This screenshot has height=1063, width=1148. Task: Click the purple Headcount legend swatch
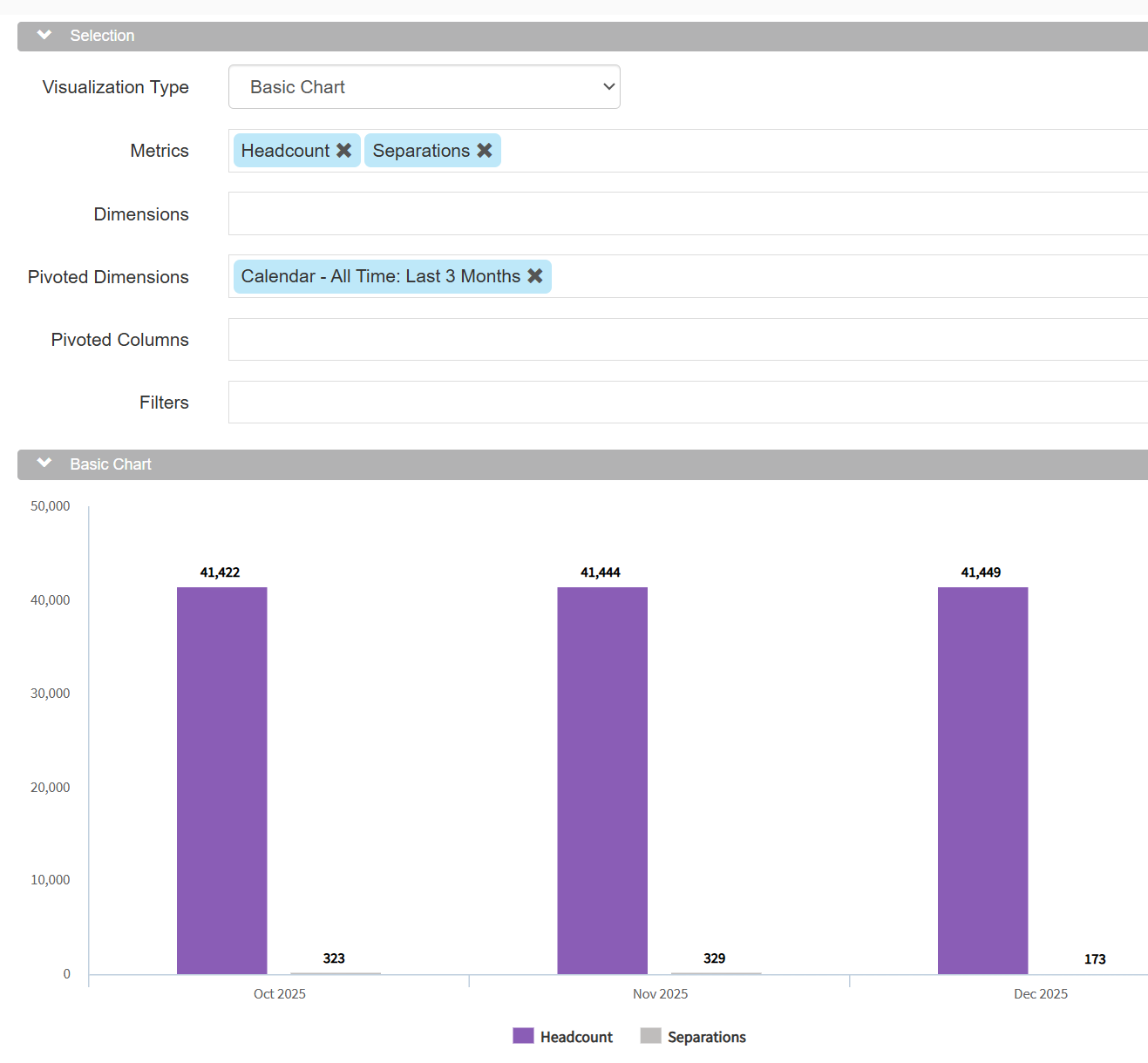523,1036
